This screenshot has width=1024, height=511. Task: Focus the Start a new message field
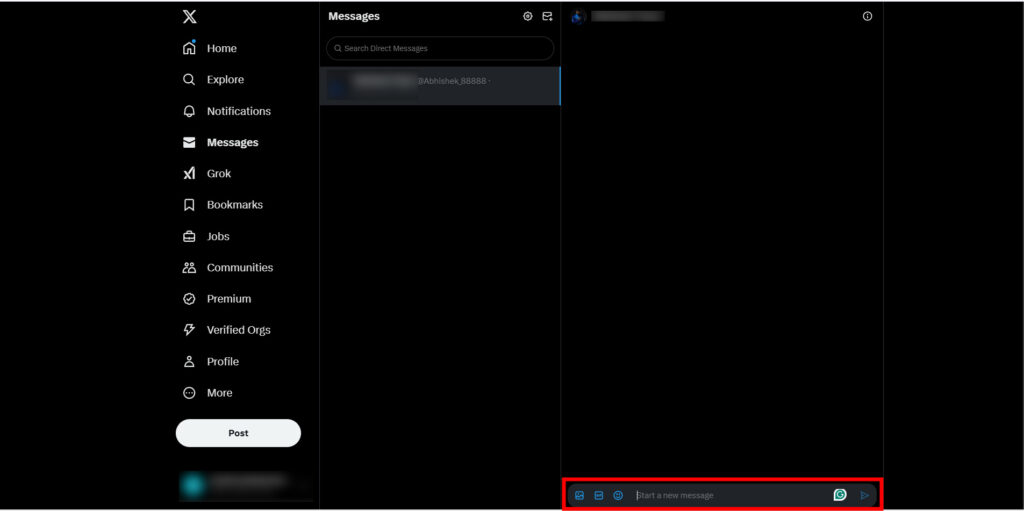pyautogui.click(x=730, y=495)
